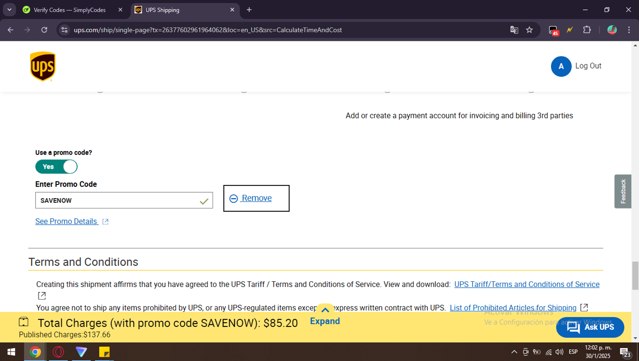Select the Terms and Conditions heading
640x361 pixels.
click(83, 262)
